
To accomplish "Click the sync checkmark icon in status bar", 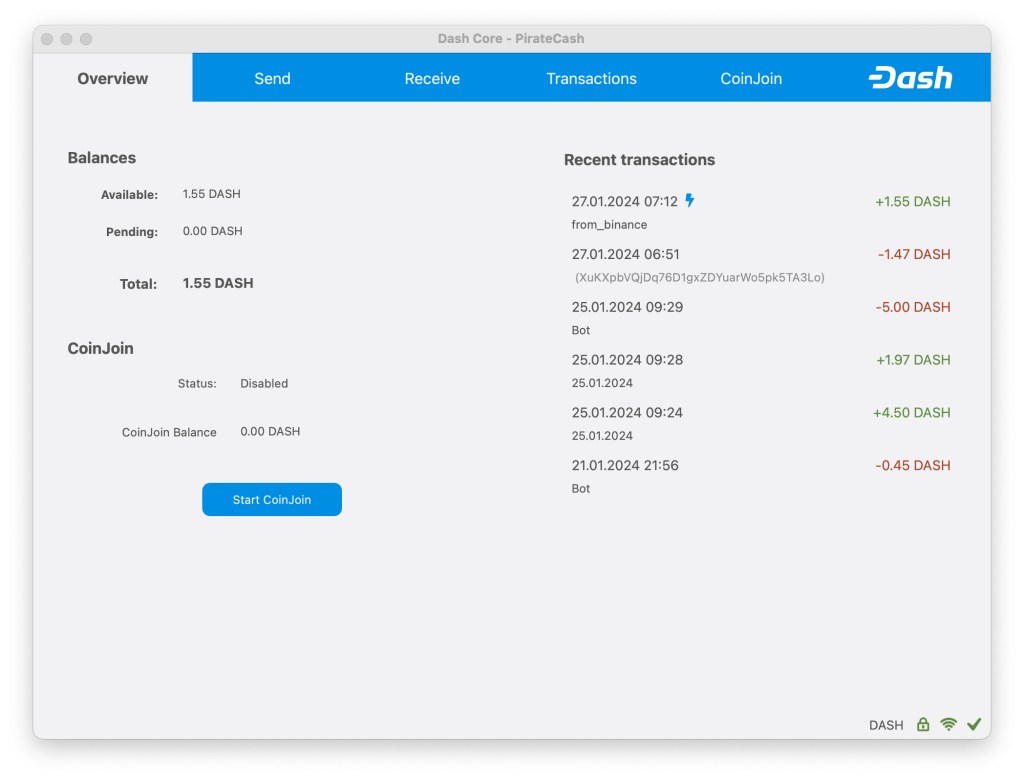I will tap(974, 724).
